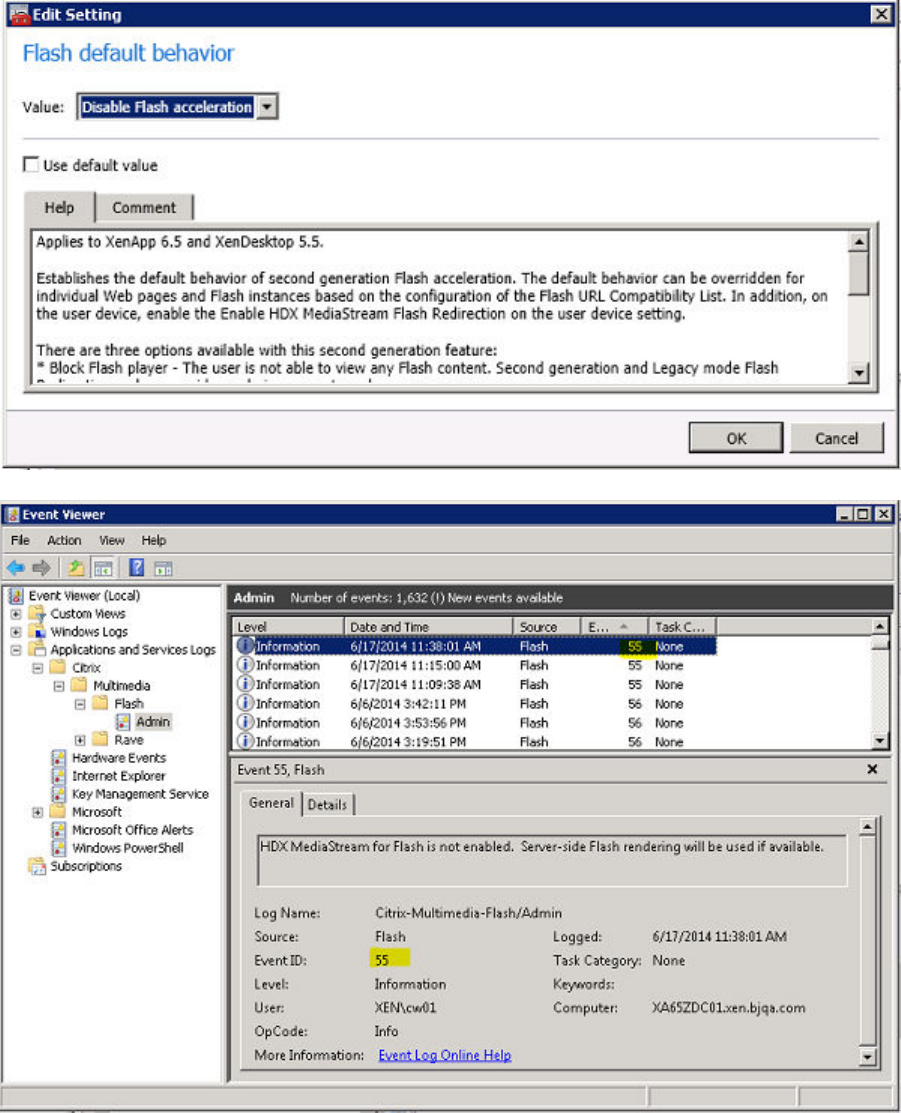This screenshot has width=901, height=1113.
Task: Collapse Applications and Services Logs node
Action: click(x=16, y=649)
